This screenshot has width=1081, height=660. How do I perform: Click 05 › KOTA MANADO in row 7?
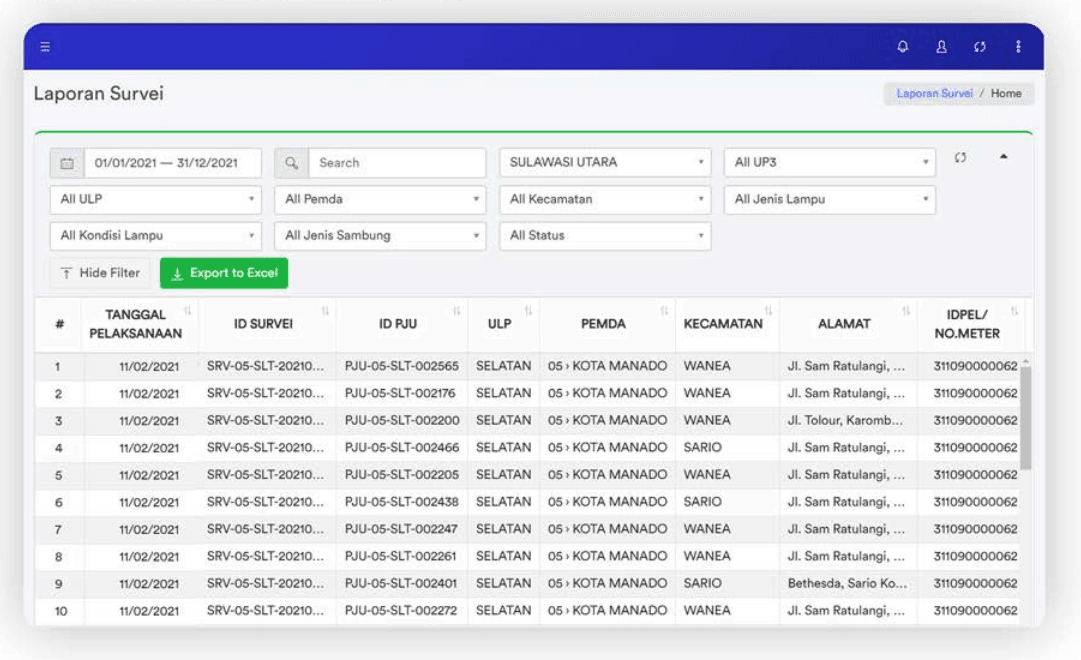tap(607, 529)
